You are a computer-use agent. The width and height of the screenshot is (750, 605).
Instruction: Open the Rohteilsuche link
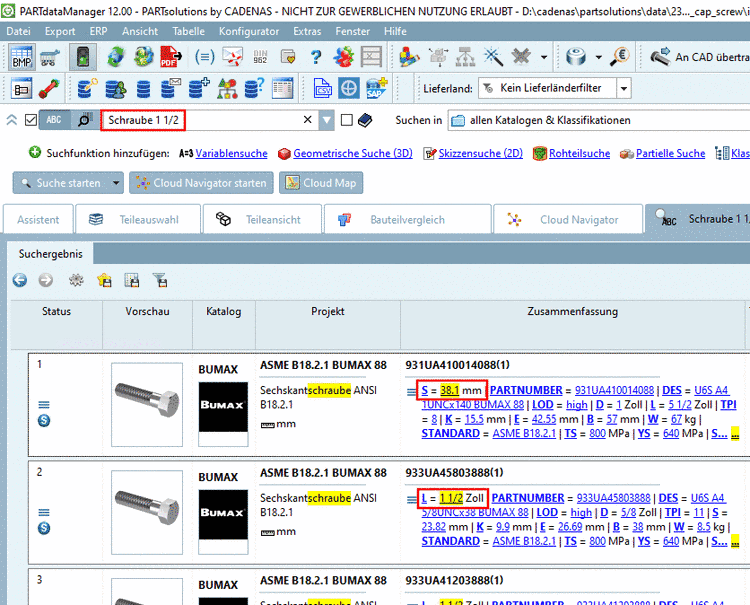click(579, 154)
